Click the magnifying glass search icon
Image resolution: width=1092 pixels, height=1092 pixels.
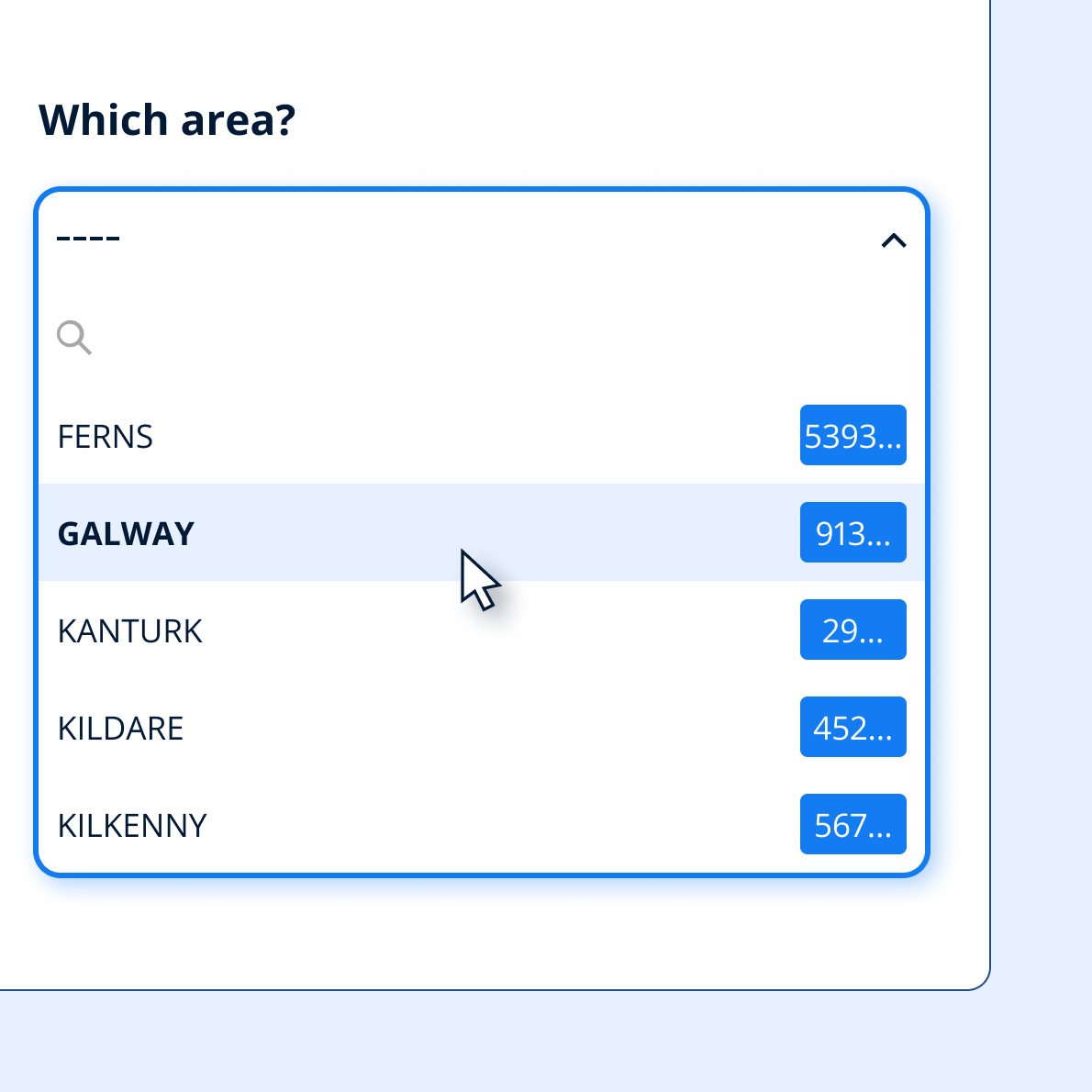tap(73, 338)
